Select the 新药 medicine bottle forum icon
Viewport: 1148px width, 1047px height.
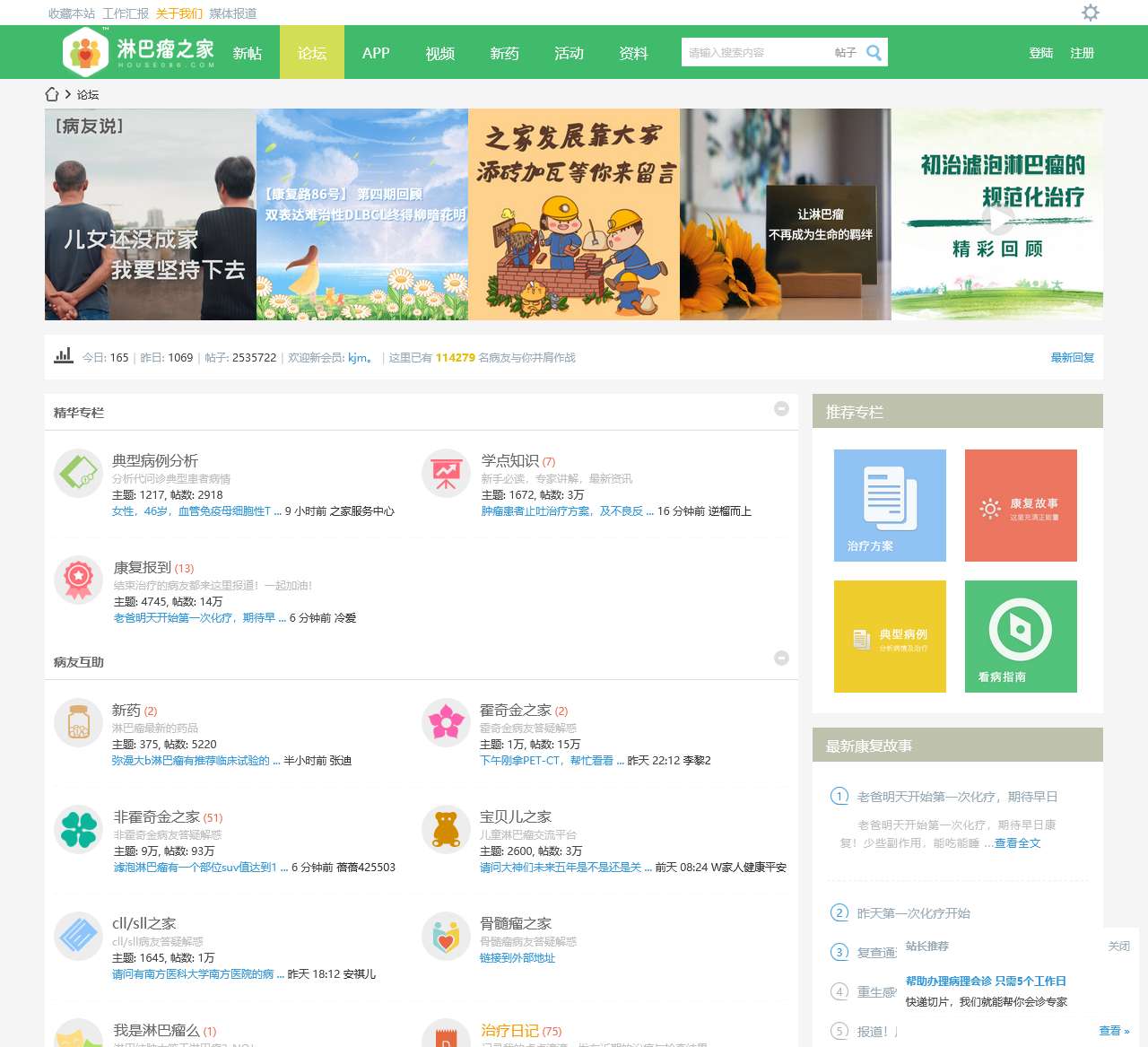click(x=78, y=722)
